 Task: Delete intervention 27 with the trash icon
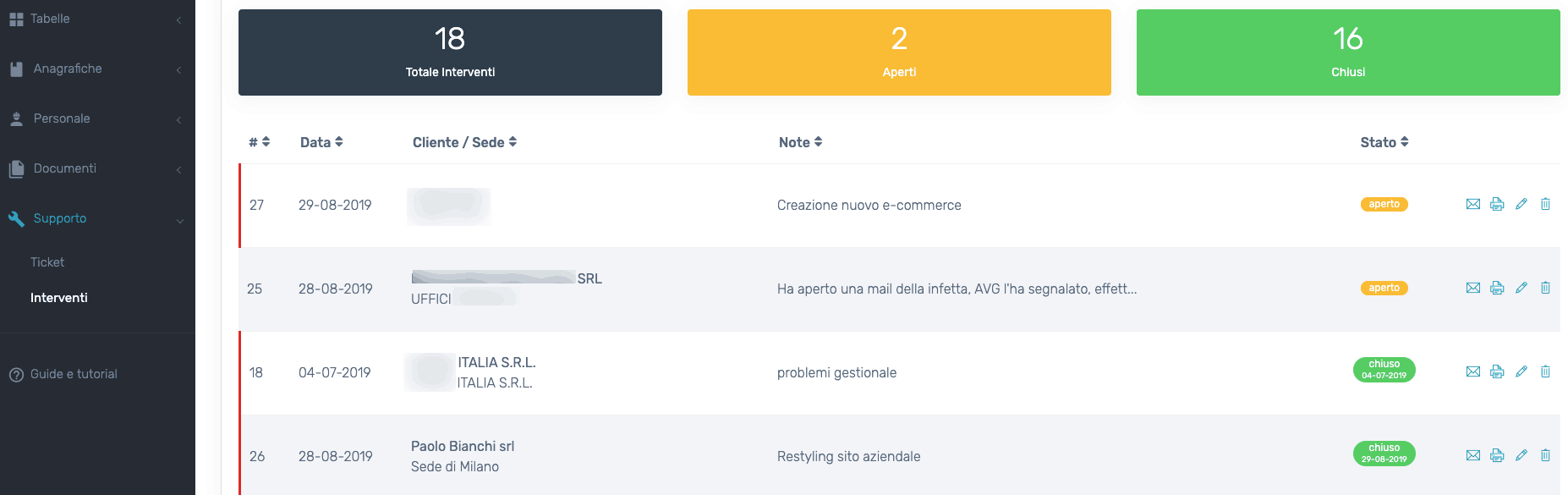click(1545, 204)
